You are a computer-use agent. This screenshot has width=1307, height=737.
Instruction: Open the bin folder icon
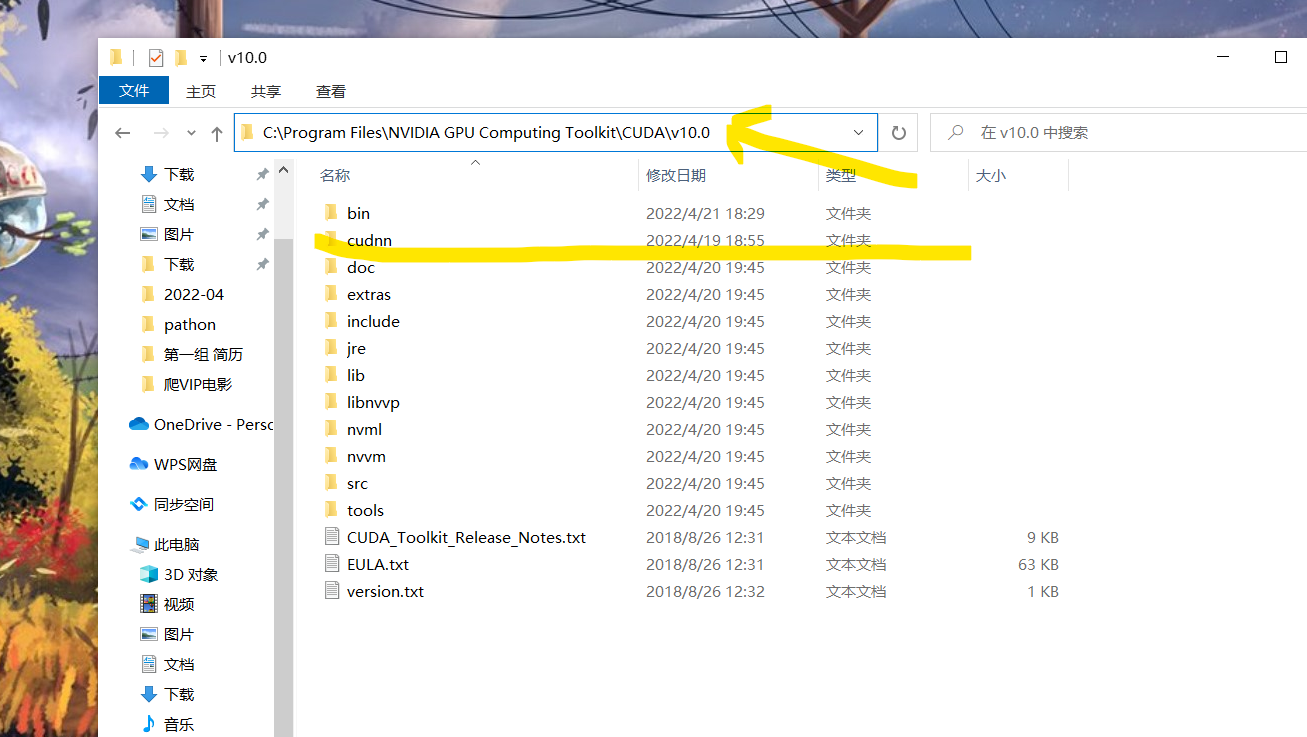tap(332, 213)
